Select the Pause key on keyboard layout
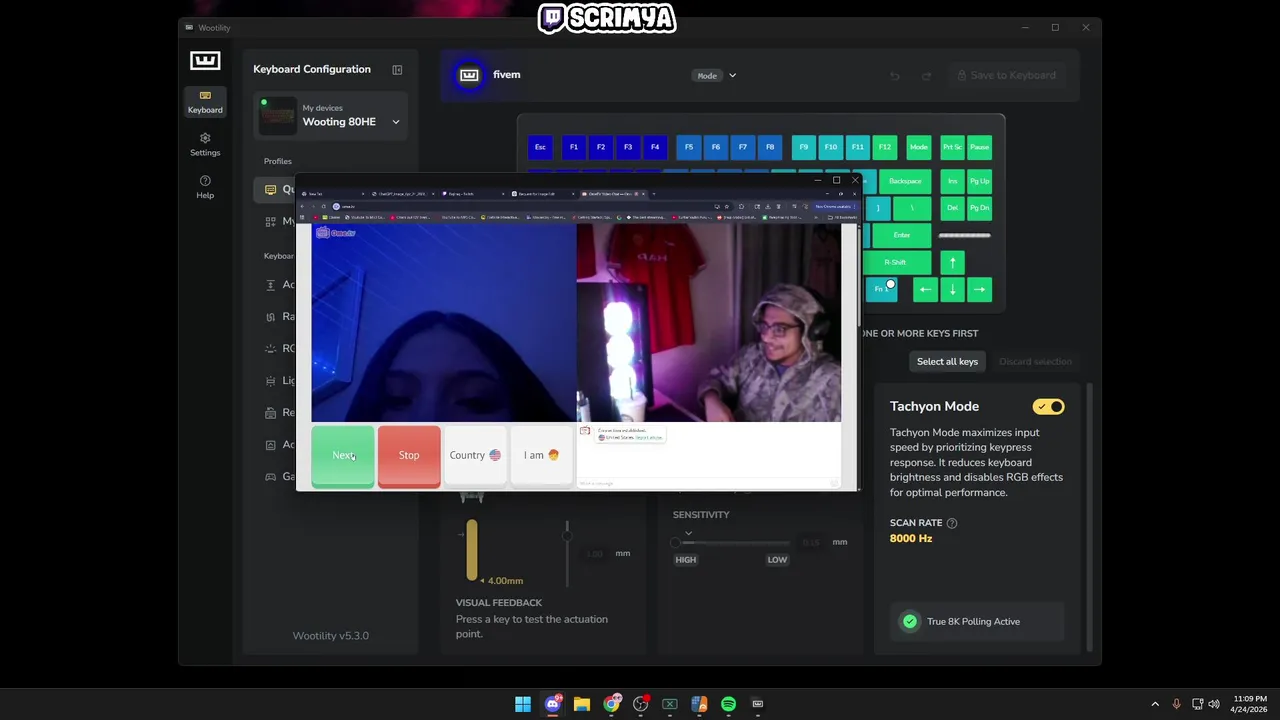1280x720 pixels. click(x=979, y=147)
